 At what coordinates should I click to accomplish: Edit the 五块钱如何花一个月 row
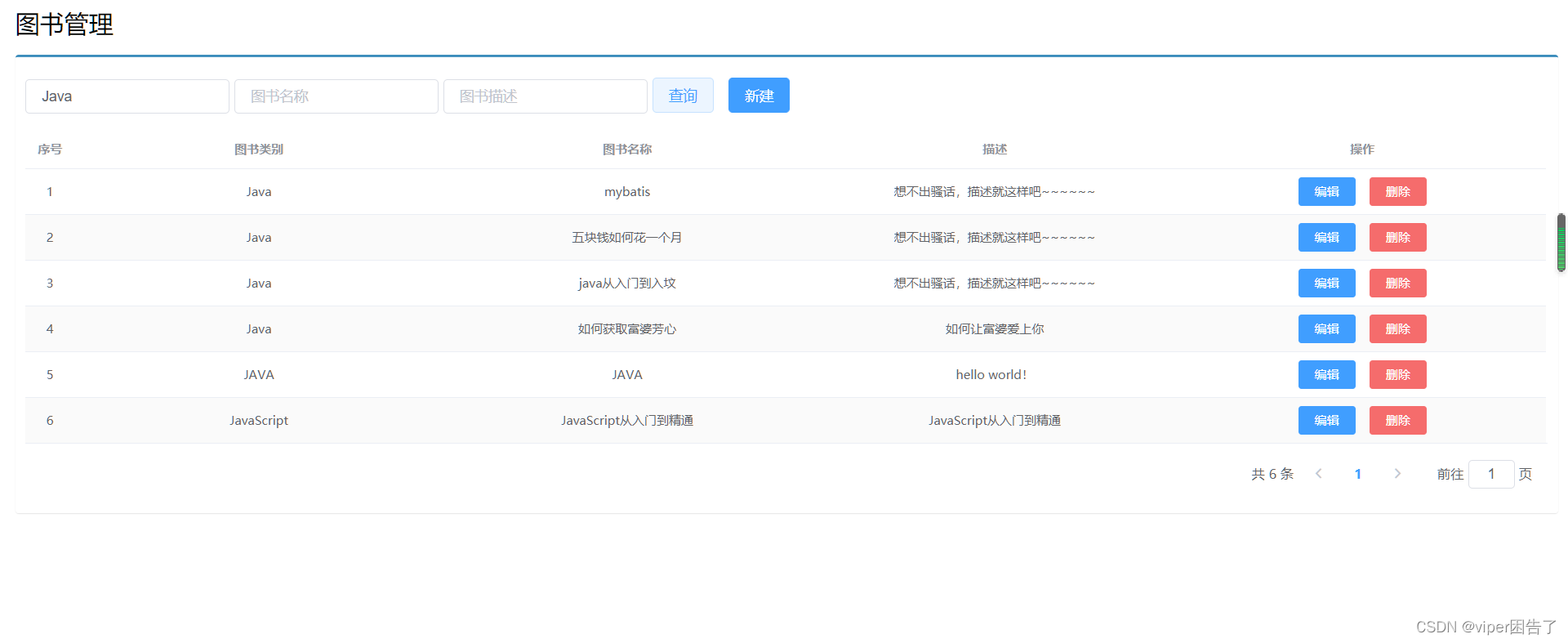tap(1327, 238)
